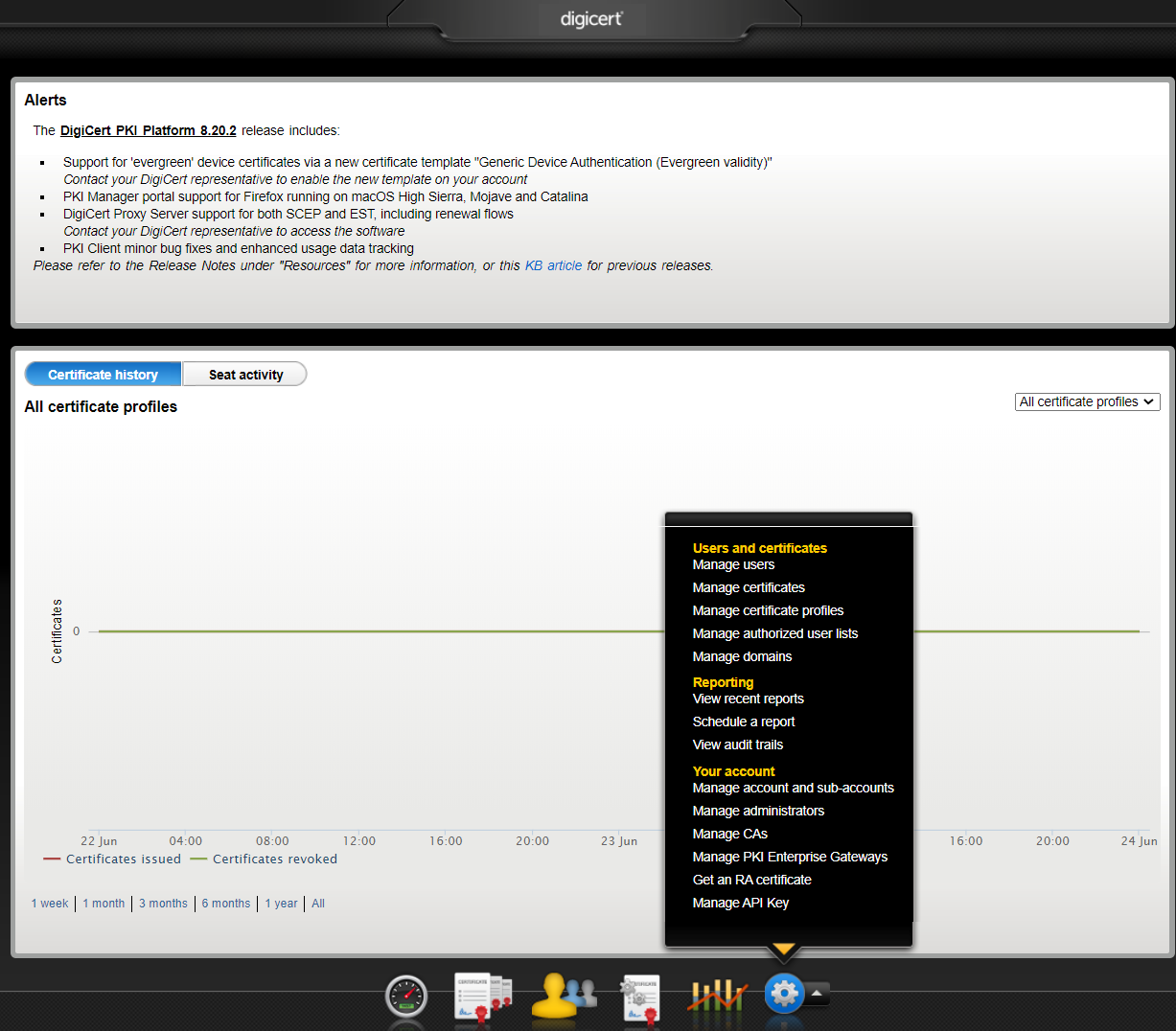
Task: Set chart range to 1 week
Action: click(50, 904)
